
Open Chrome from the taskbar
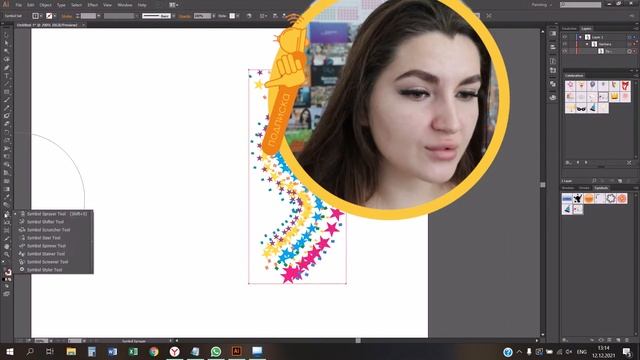click(154, 351)
